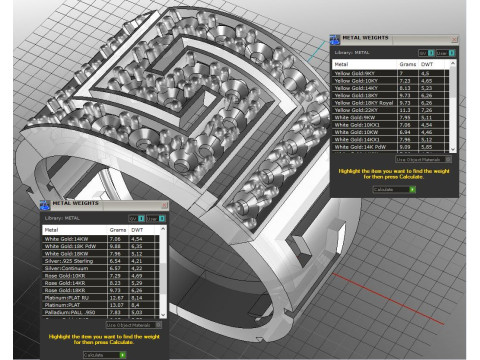Check Use Object Materials in the lower-left panel
Image resolution: width=480 pixels, height=360 pixels.
tap(134, 325)
